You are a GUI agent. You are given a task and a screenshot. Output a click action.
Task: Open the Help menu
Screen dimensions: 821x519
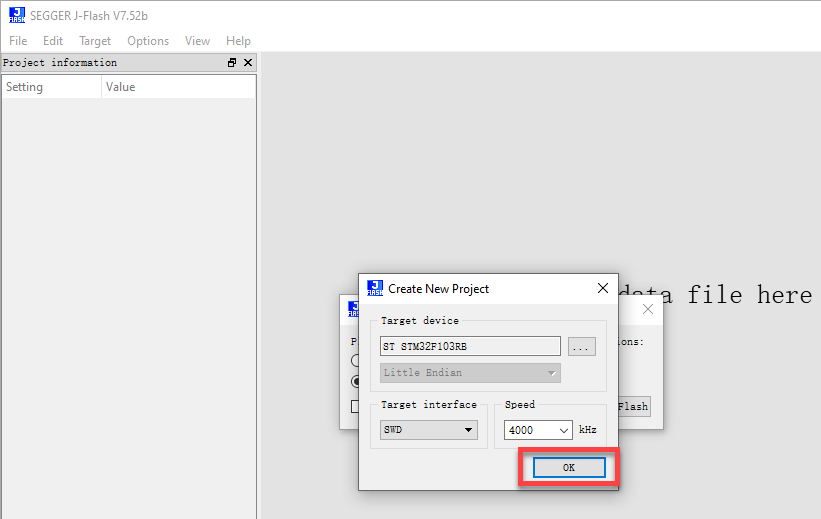tap(238, 41)
